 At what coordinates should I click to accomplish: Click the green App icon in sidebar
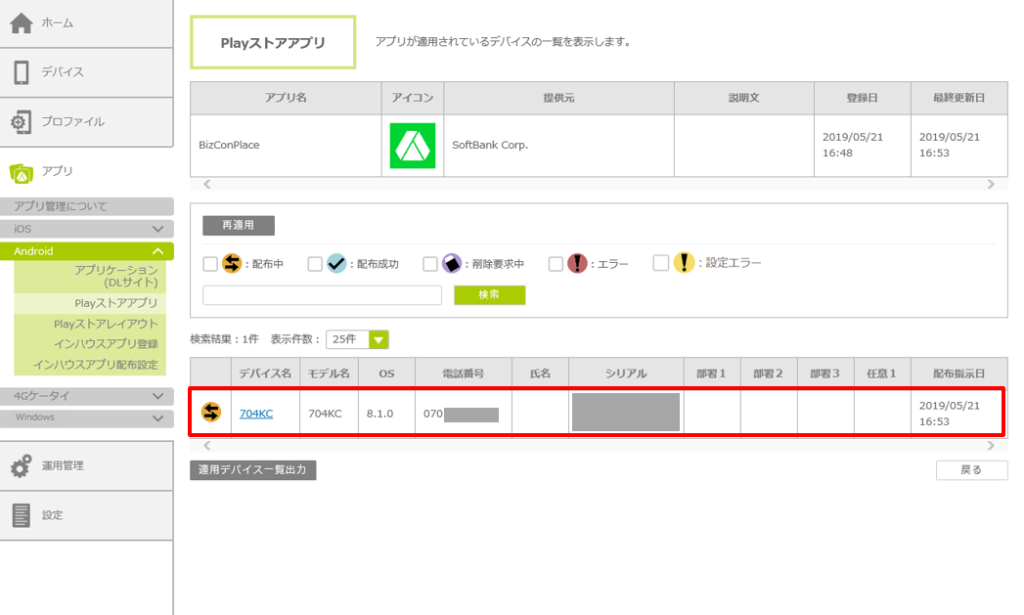[21, 172]
